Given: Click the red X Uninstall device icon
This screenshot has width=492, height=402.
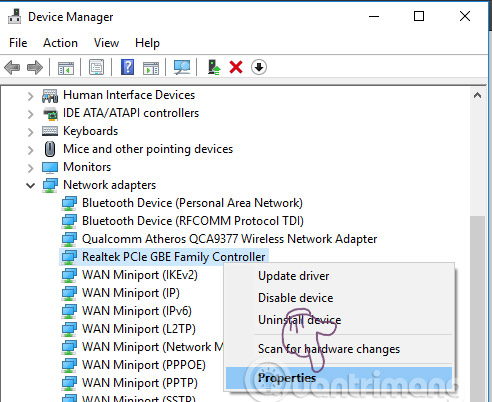Looking at the screenshot, I should [236, 67].
